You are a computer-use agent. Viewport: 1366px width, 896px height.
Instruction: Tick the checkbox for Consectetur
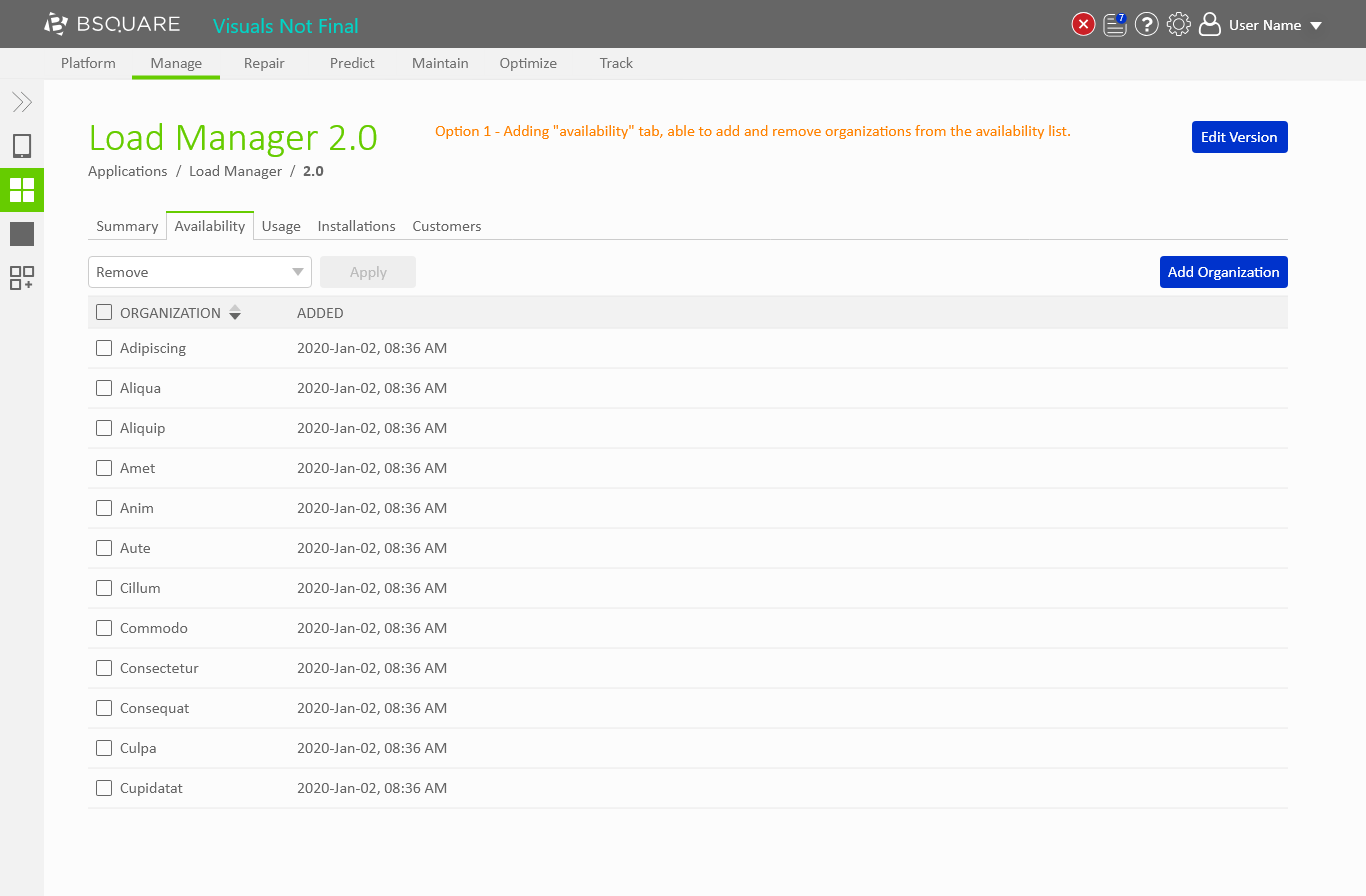pyautogui.click(x=104, y=668)
